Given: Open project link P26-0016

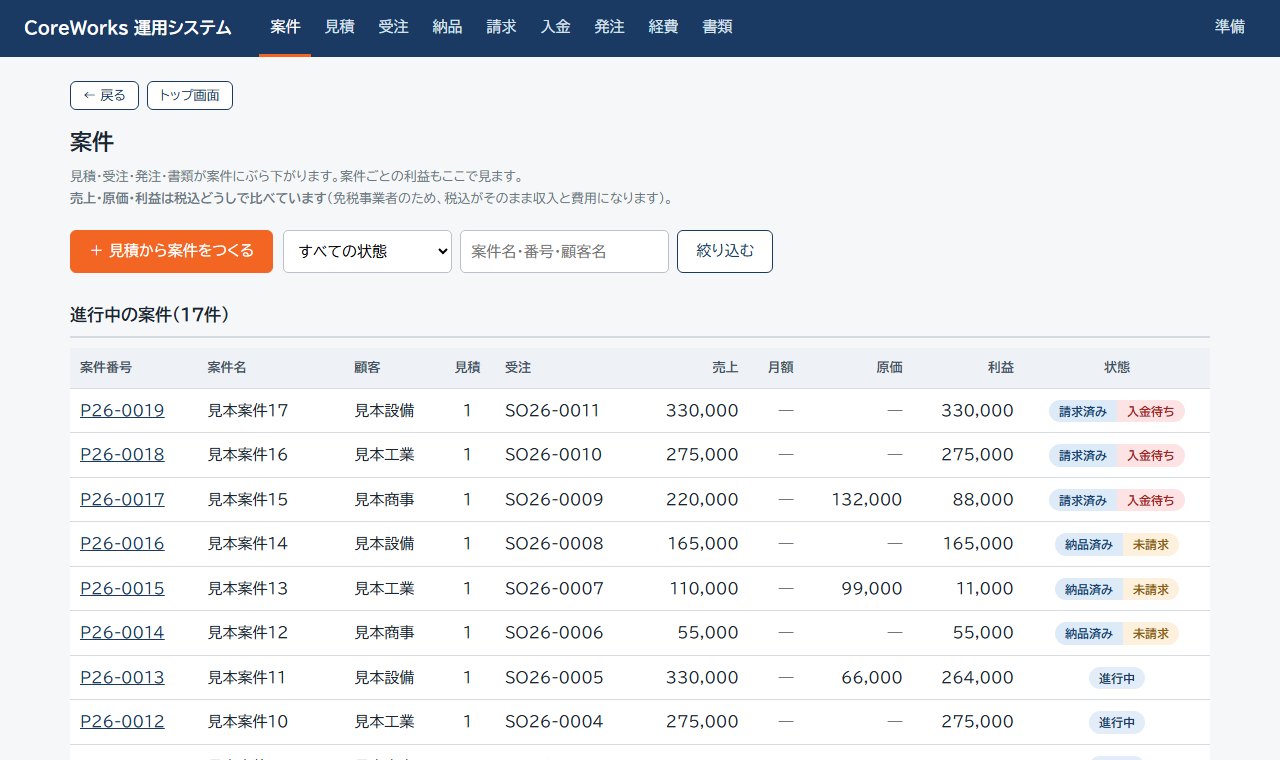Looking at the screenshot, I should (x=122, y=543).
